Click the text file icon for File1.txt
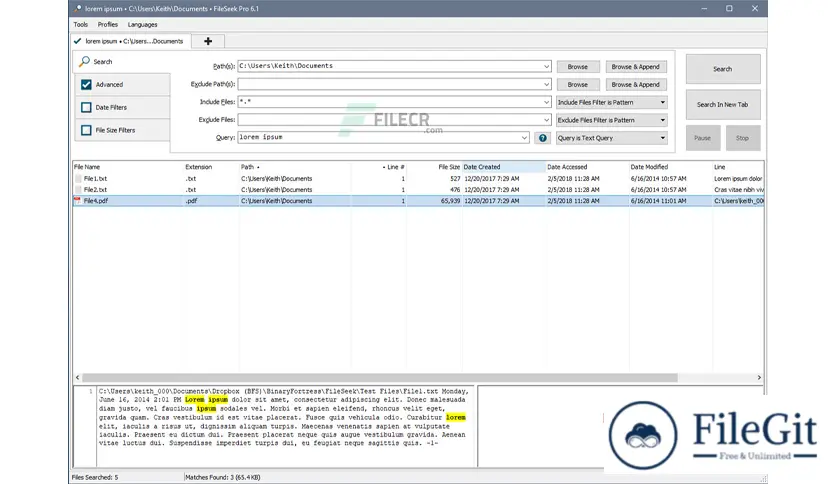The image size is (836, 484). pyautogui.click(x=78, y=179)
